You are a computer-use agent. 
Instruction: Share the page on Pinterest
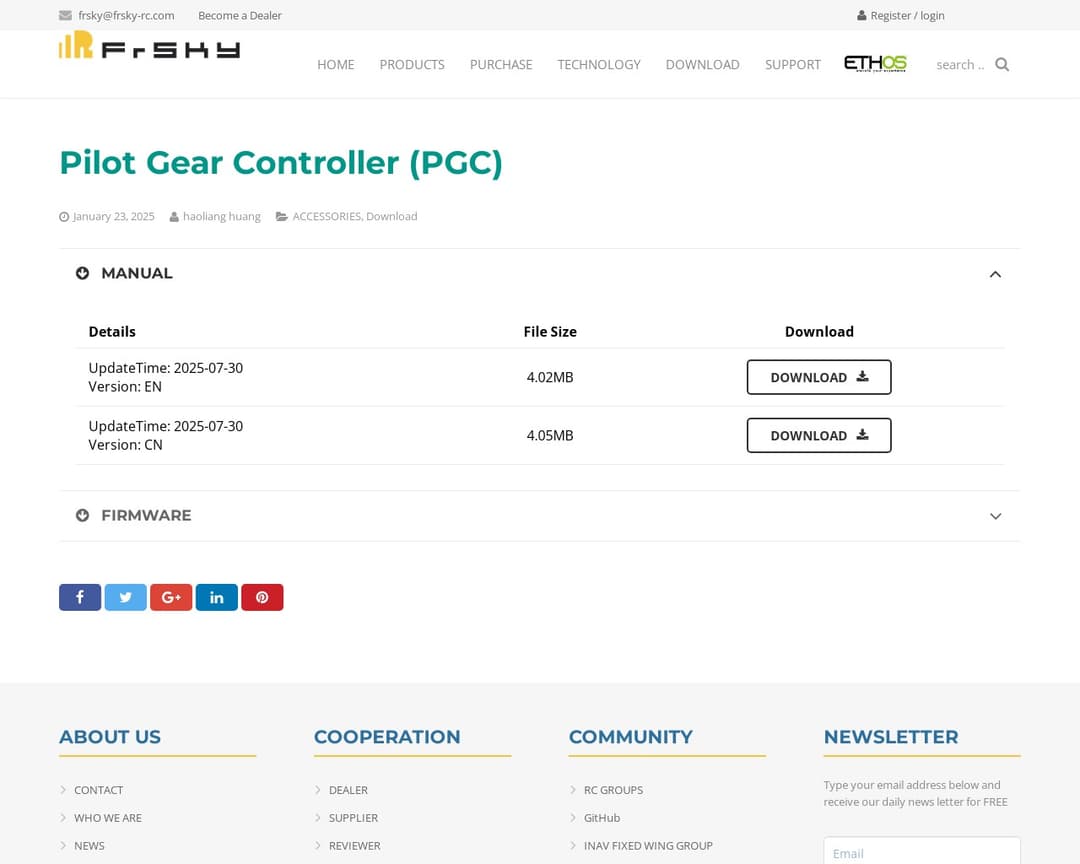pyautogui.click(x=262, y=597)
